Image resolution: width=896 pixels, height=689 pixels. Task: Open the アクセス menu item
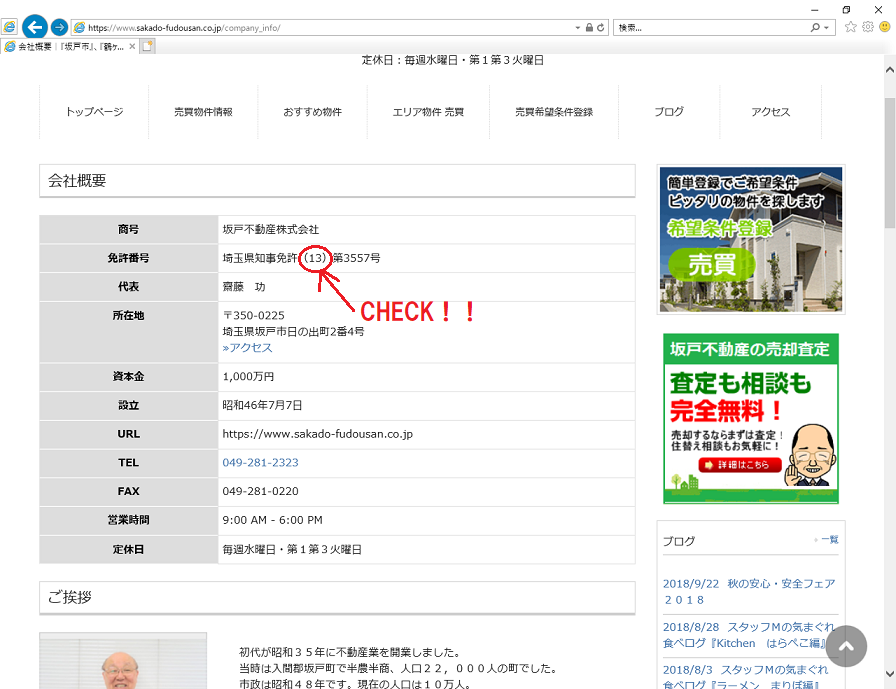(770, 112)
